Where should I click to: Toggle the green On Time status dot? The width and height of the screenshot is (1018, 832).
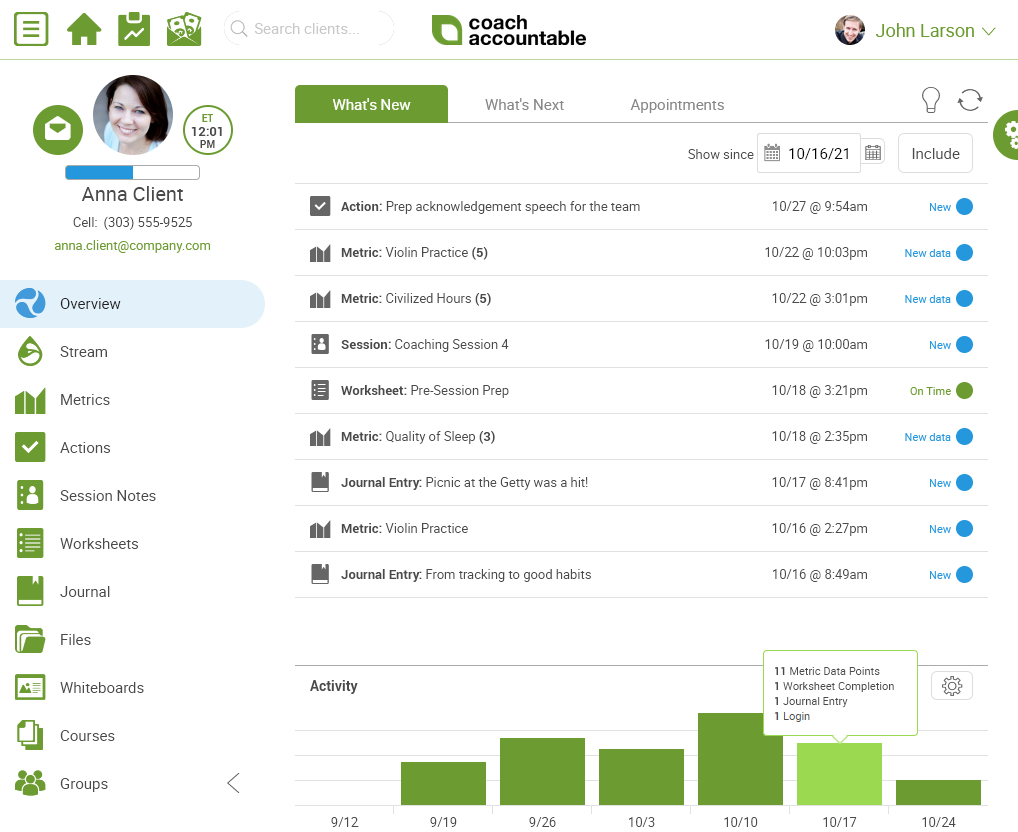tap(965, 391)
